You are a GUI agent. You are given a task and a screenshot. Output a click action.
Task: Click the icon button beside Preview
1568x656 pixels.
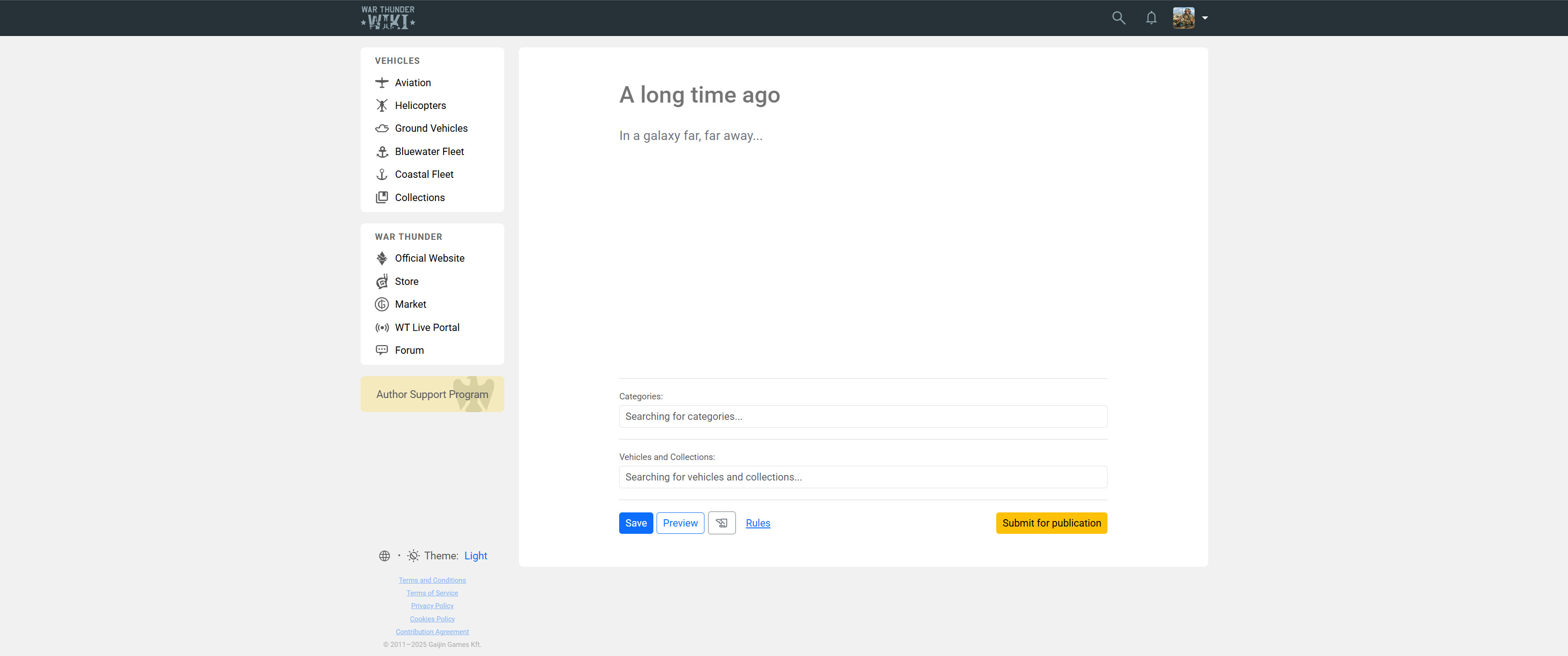pyautogui.click(x=721, y=523)
